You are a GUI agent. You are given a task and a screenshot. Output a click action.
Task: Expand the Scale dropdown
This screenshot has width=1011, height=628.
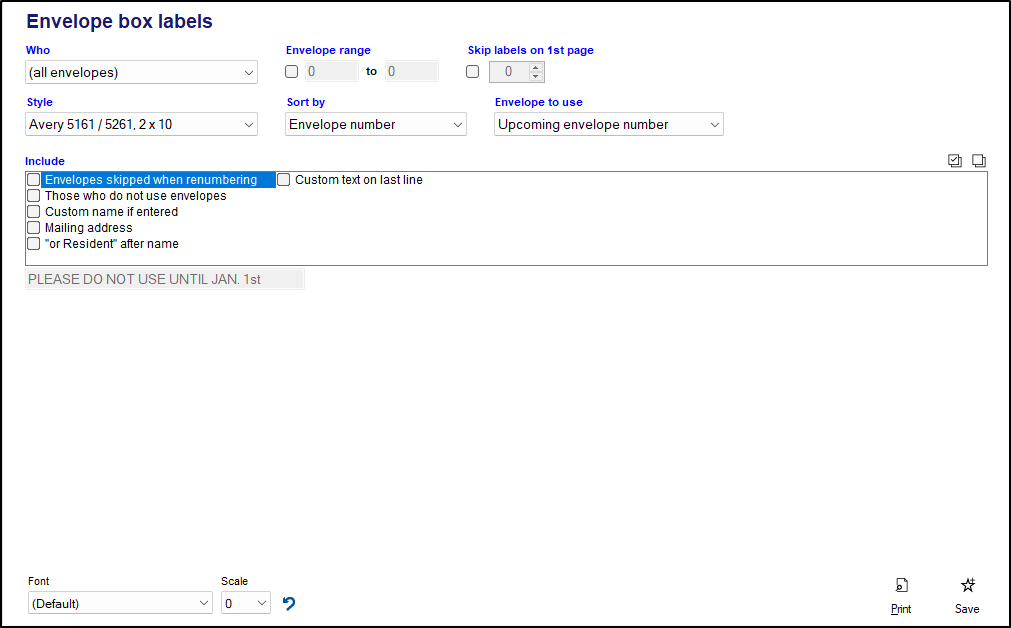pos(246,603)
